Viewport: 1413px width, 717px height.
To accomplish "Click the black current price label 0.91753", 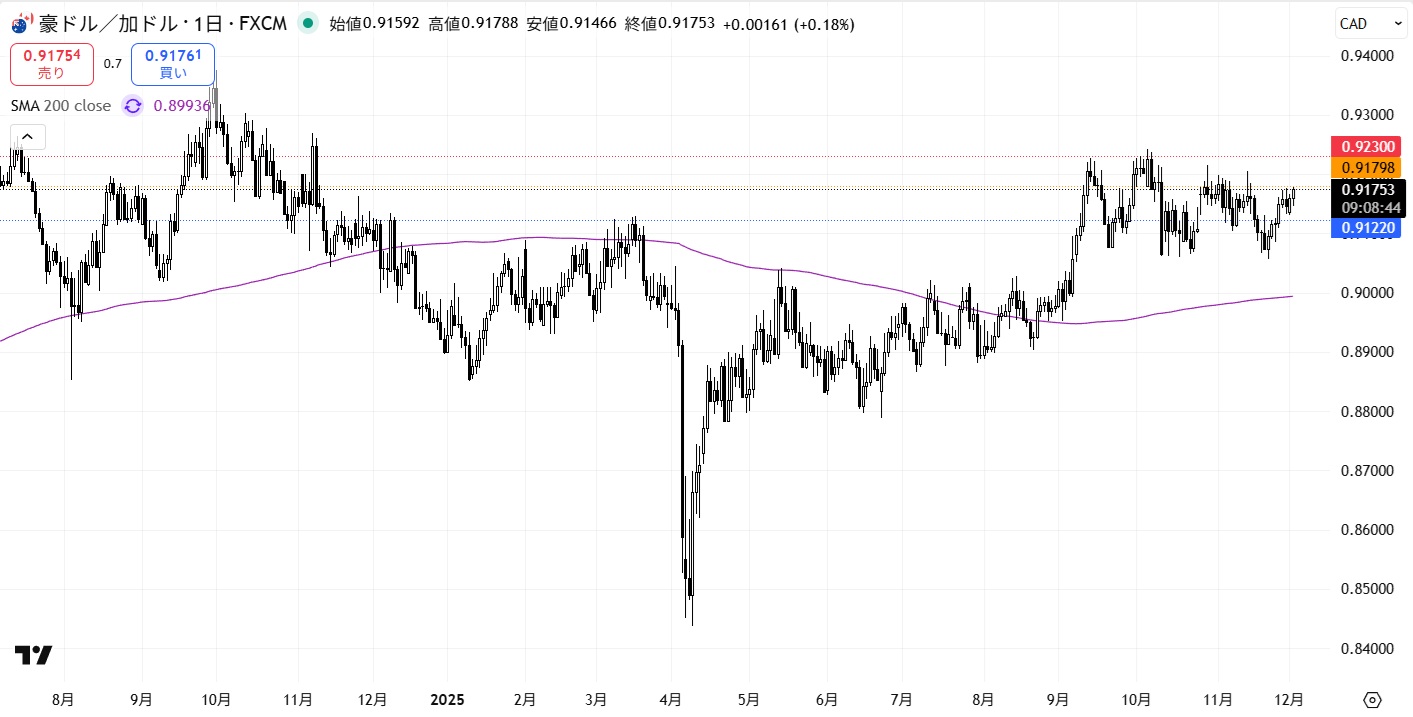I will 1368,190.
